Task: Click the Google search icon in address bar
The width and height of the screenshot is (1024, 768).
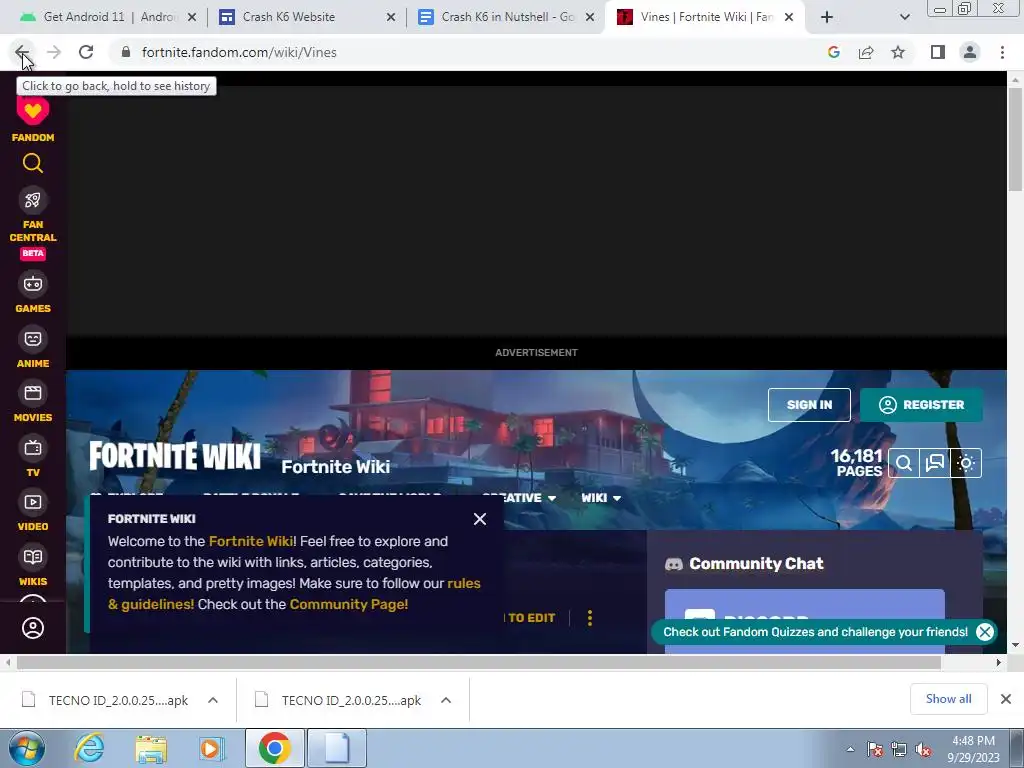Action: [833, 52]
